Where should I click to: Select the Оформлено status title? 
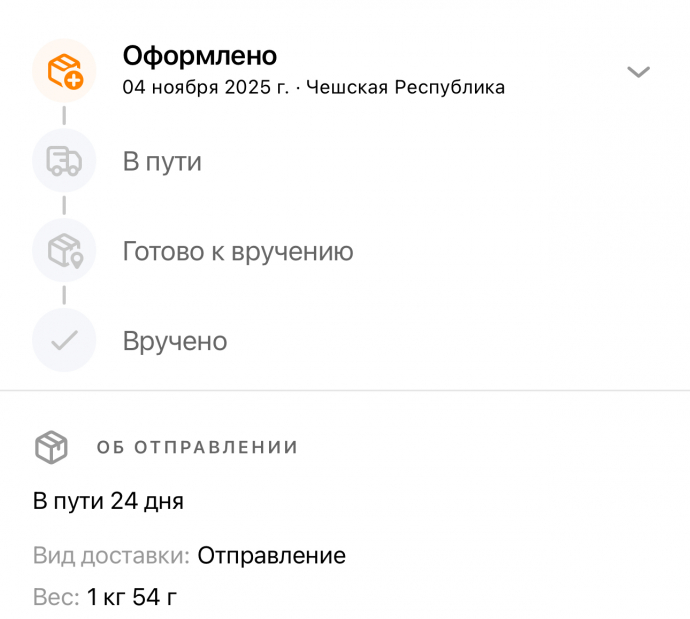coord(199,56)
